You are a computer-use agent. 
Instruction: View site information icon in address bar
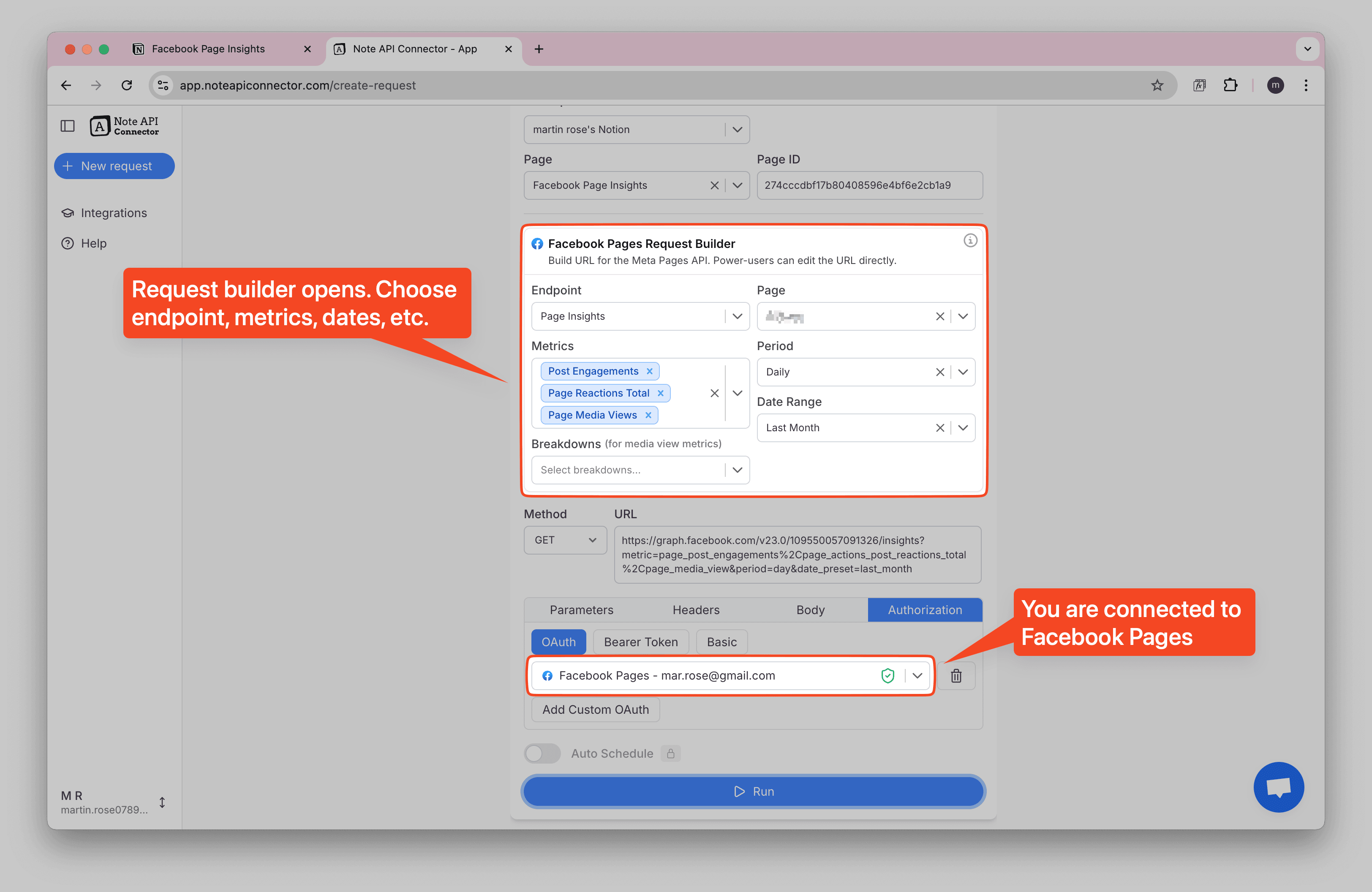click(163, 85)
